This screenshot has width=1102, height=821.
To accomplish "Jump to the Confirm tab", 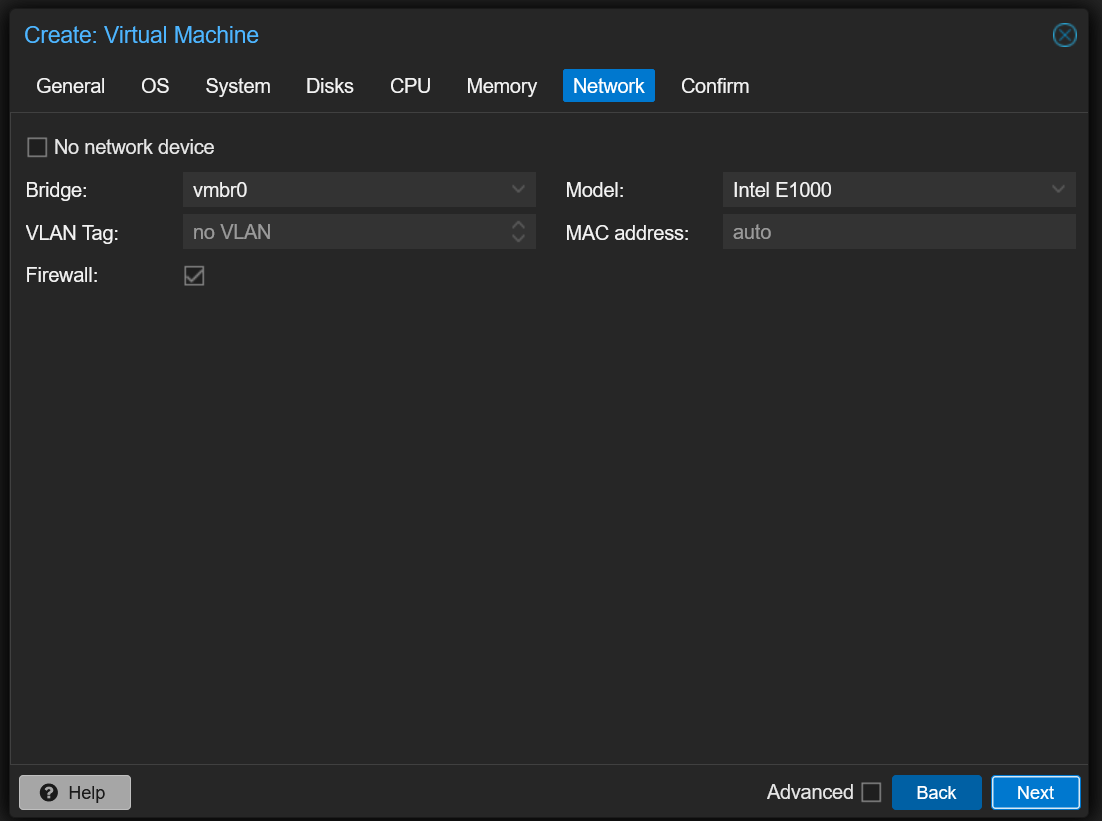I will click(x=715, y=86).
